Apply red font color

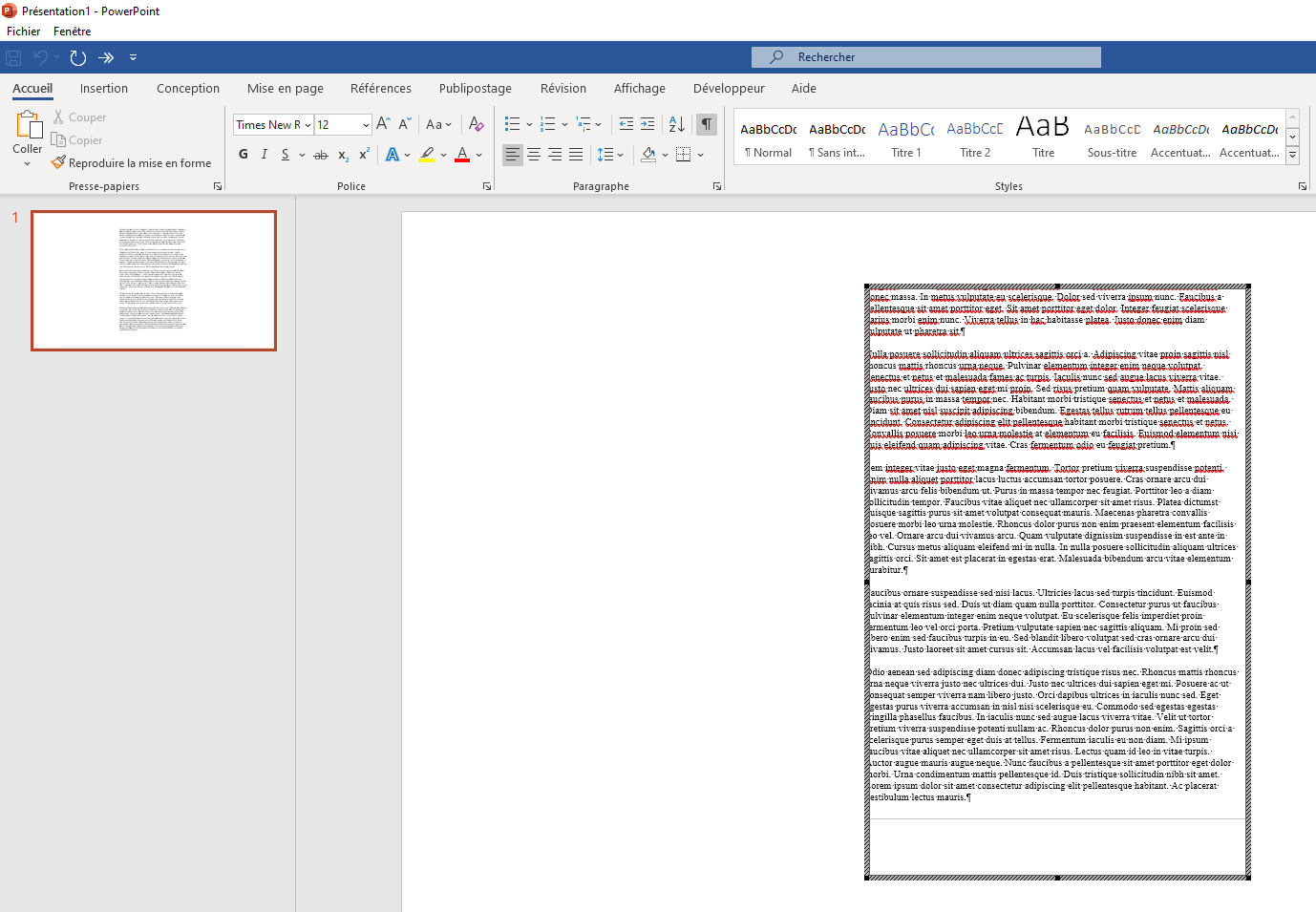click(x=462, y=154)
